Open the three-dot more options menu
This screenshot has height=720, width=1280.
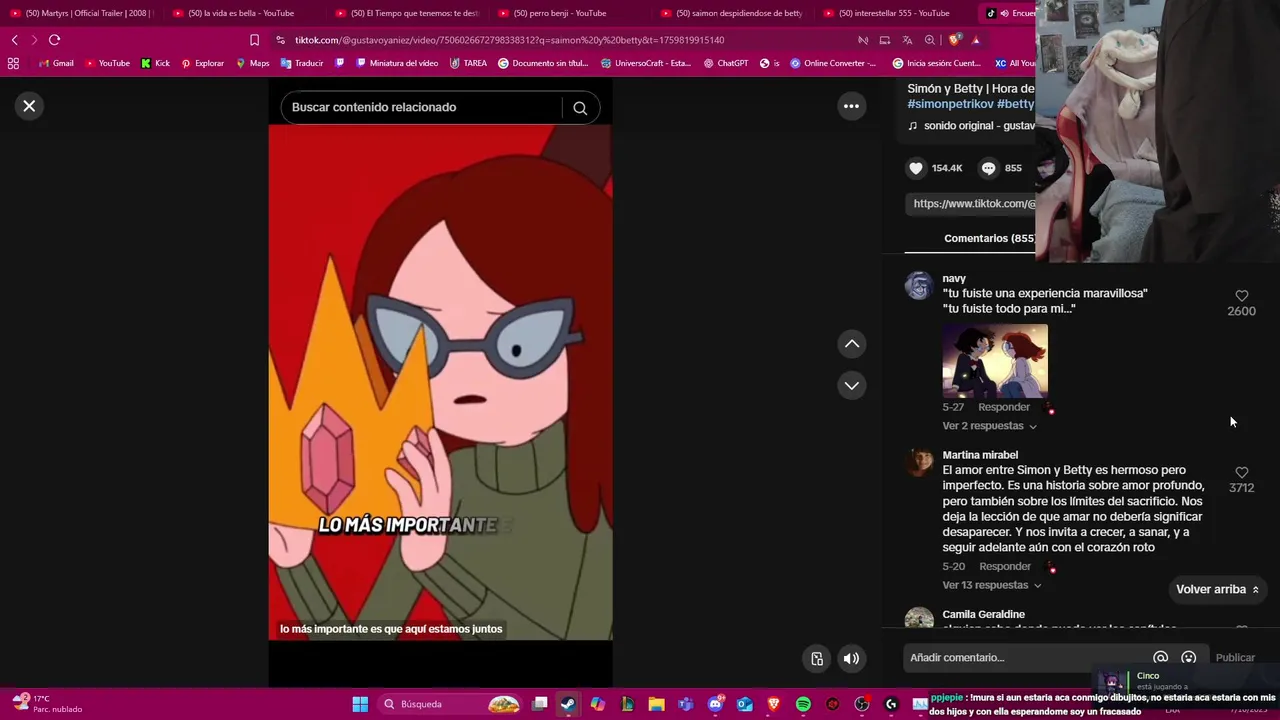click(x=851, y=106)
